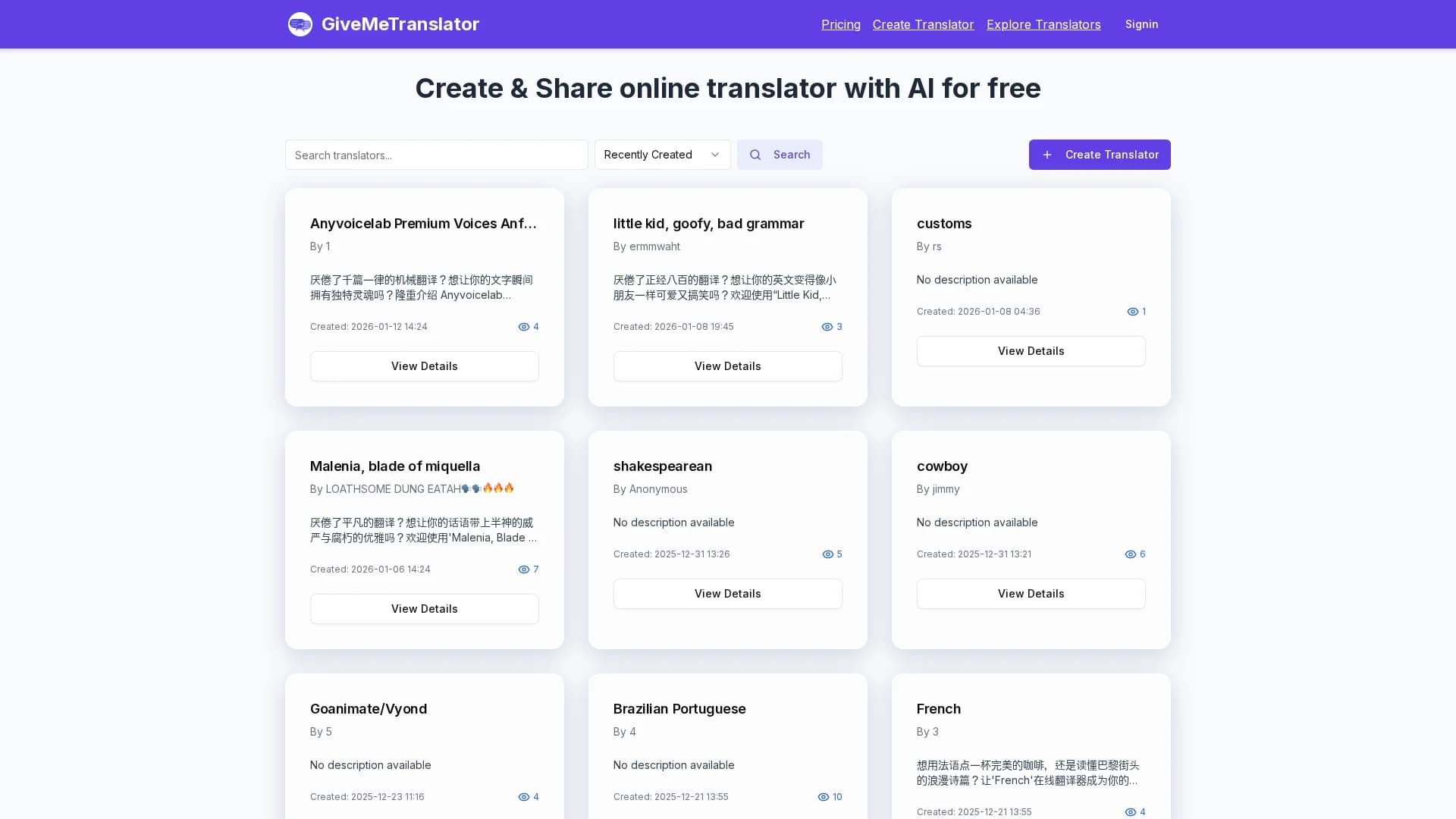
Task: Click the Search button
Action: point(780,155)
